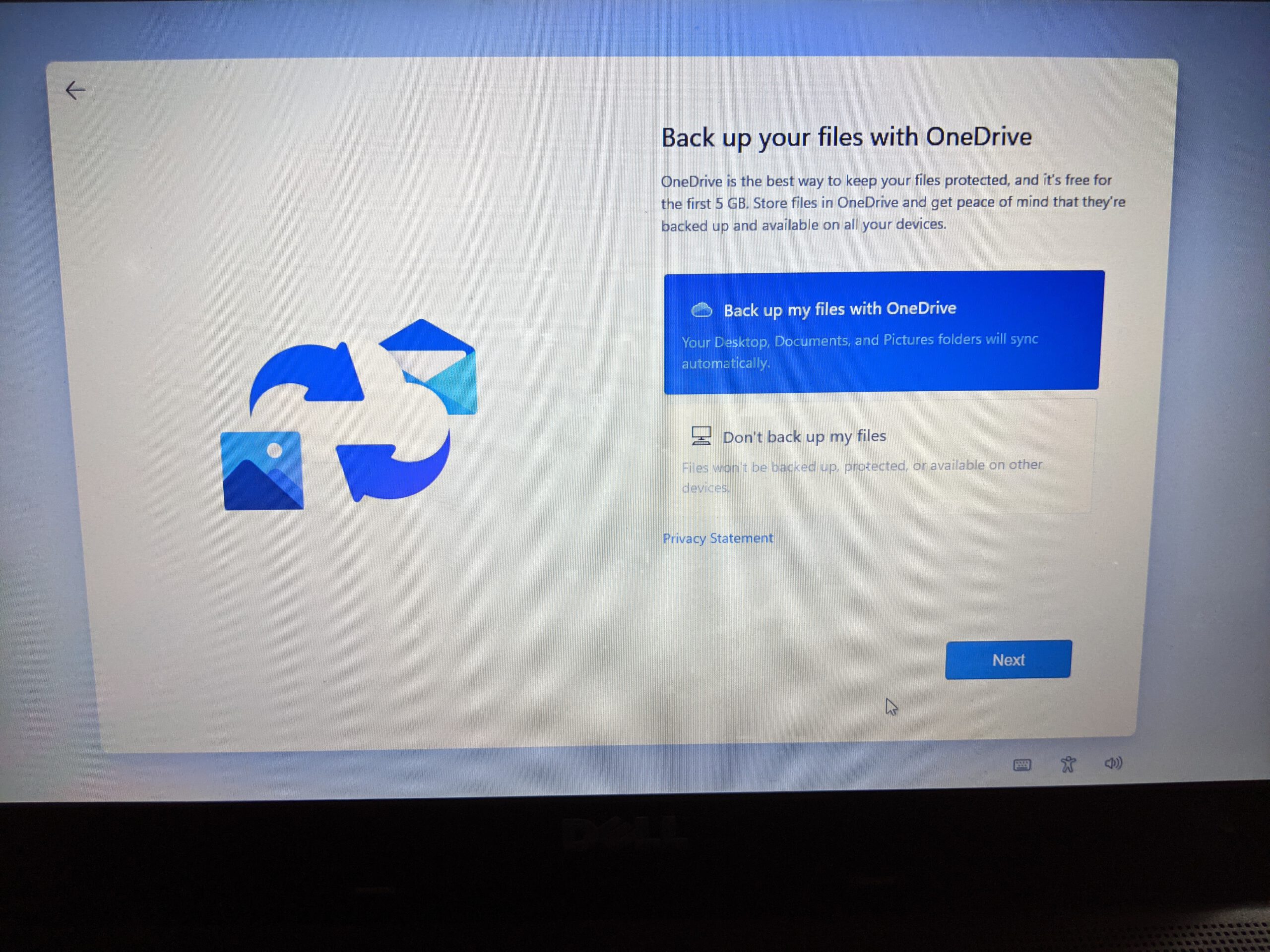Click the computer monitor icon
The image size is (1270, 952).
click(x=701, y=435)
